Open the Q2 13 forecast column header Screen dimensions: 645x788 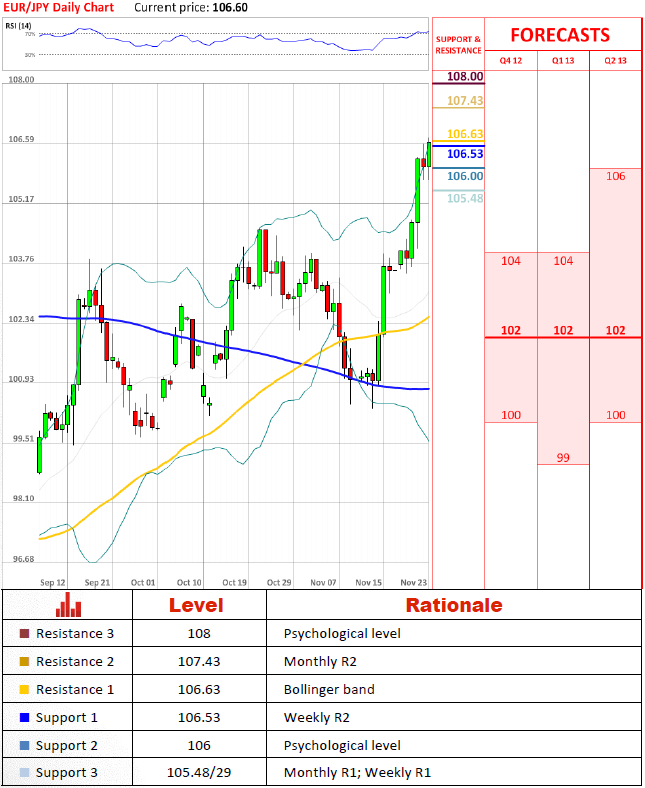tap(615, 60)
